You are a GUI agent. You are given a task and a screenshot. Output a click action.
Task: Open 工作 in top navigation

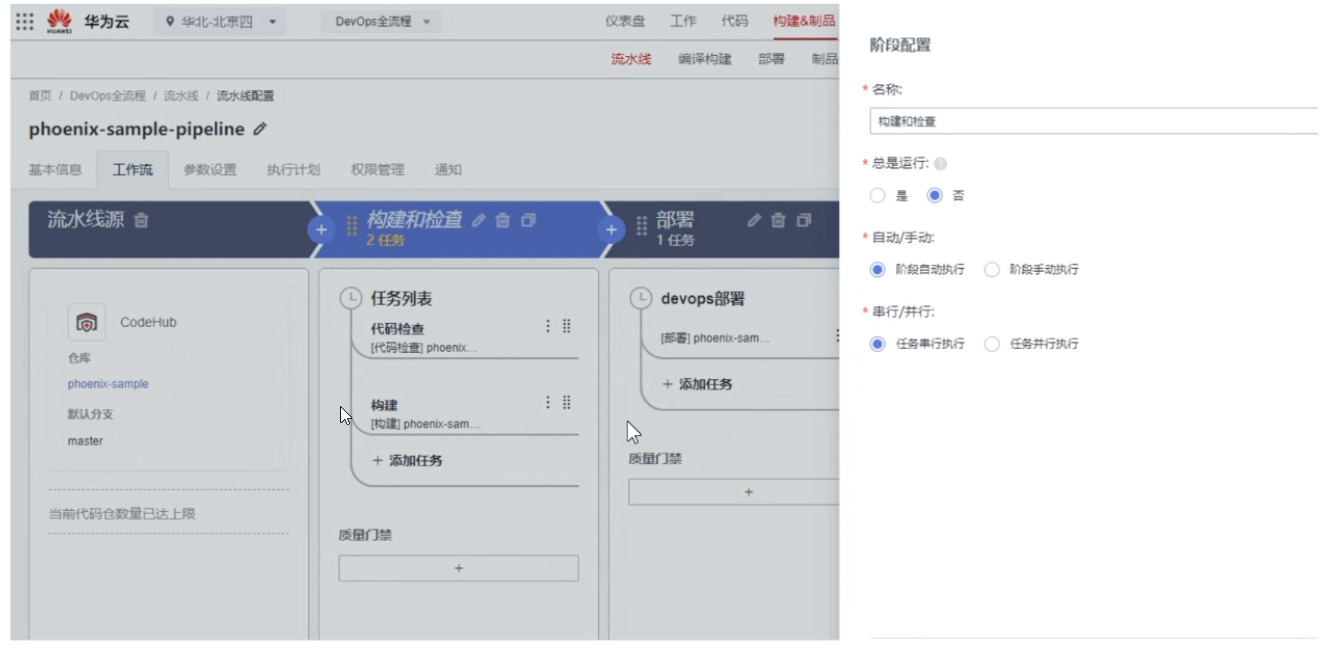click(x=683, y=21)
